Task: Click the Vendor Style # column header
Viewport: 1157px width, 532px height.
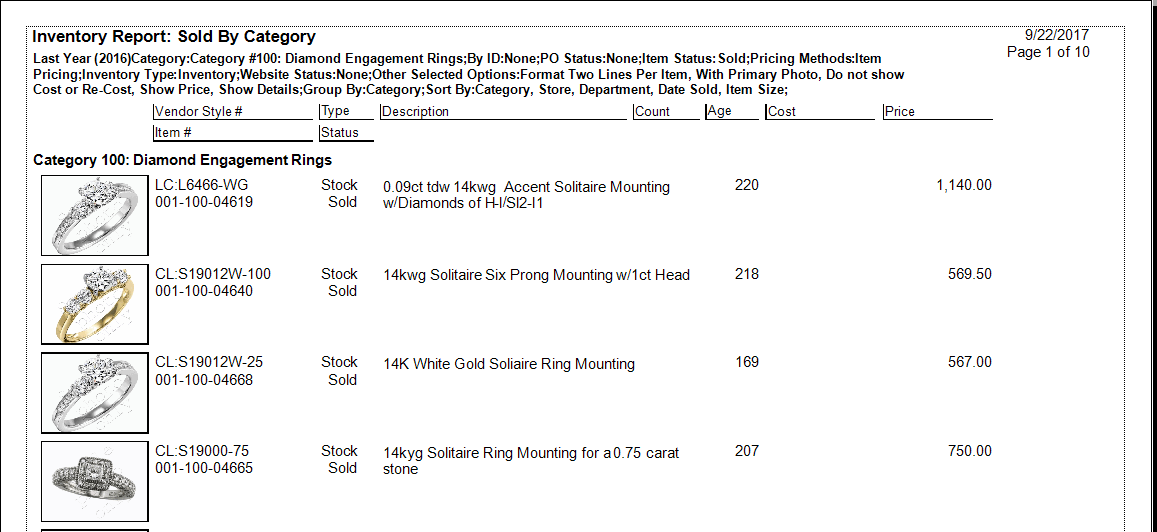Action: (x=199, y=112)
